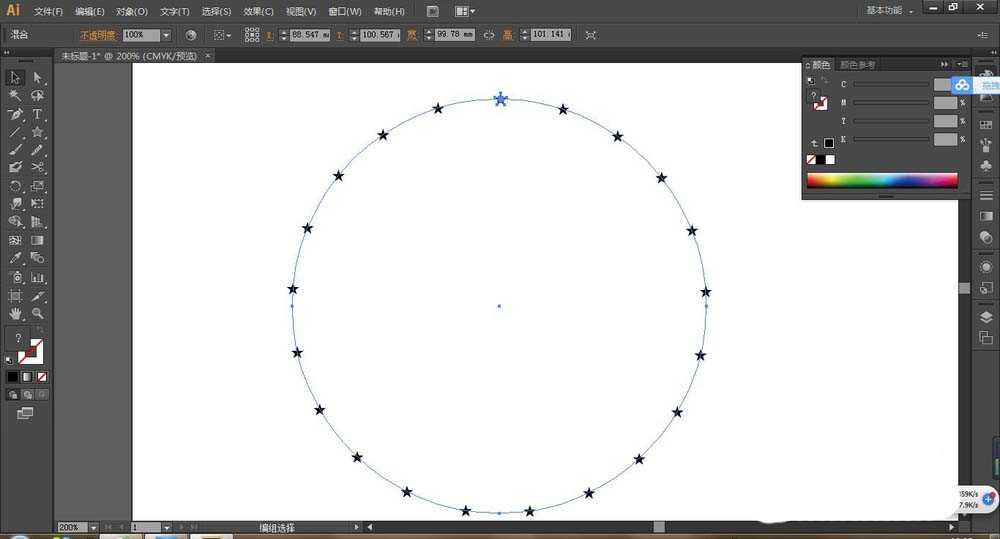Select the Hand tool
The image size is (1000, 539).
15,314
